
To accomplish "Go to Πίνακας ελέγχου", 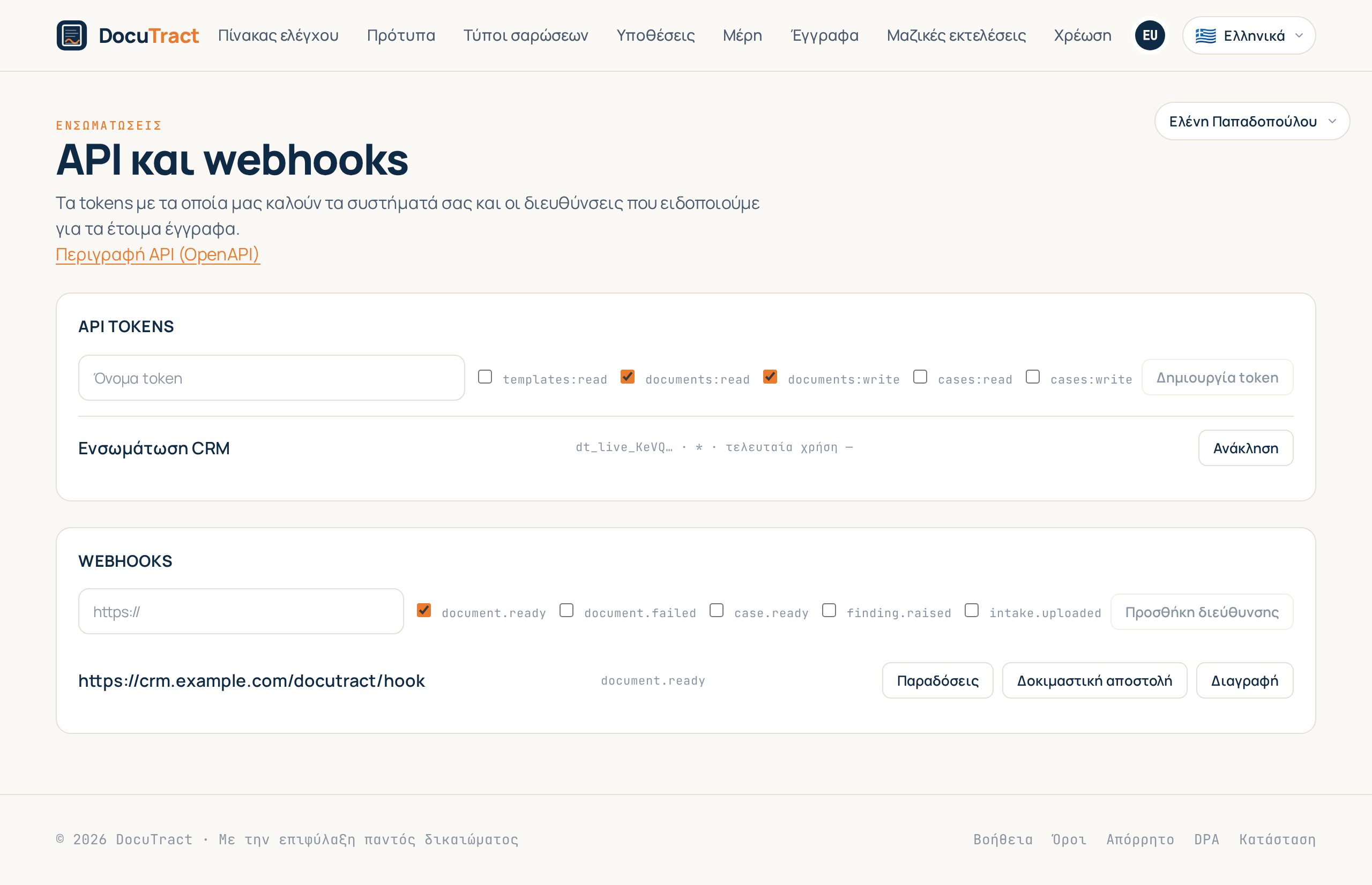I will click(x=278, y=36).
